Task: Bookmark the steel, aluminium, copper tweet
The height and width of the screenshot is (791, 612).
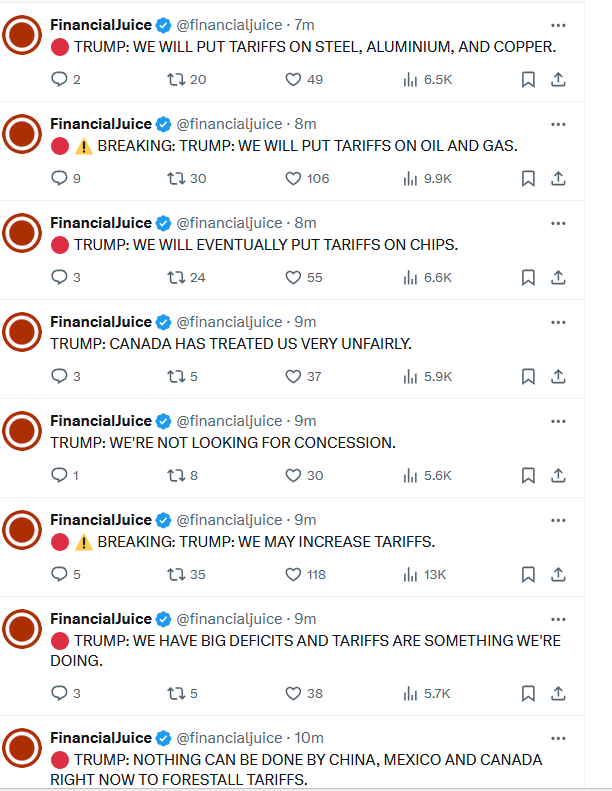Action: tap(528, 79)
